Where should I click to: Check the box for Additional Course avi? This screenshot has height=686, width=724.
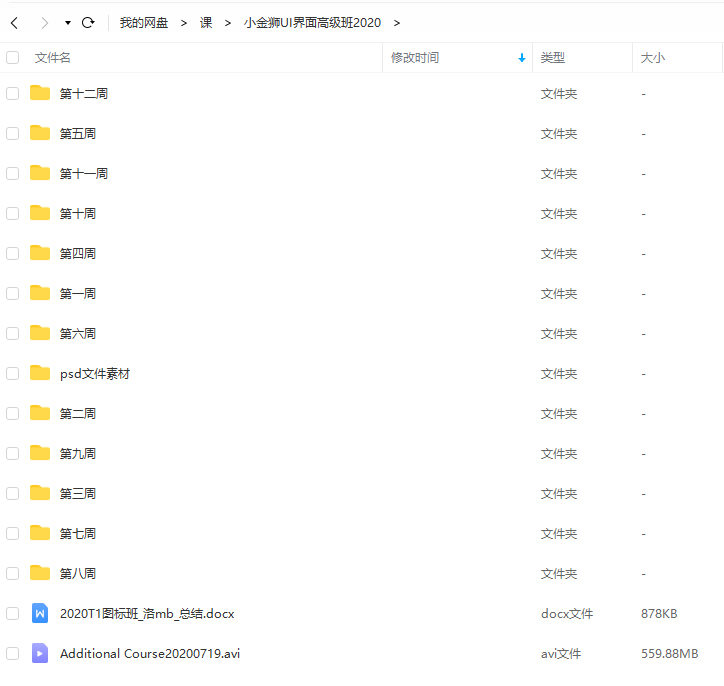[12, 653]
